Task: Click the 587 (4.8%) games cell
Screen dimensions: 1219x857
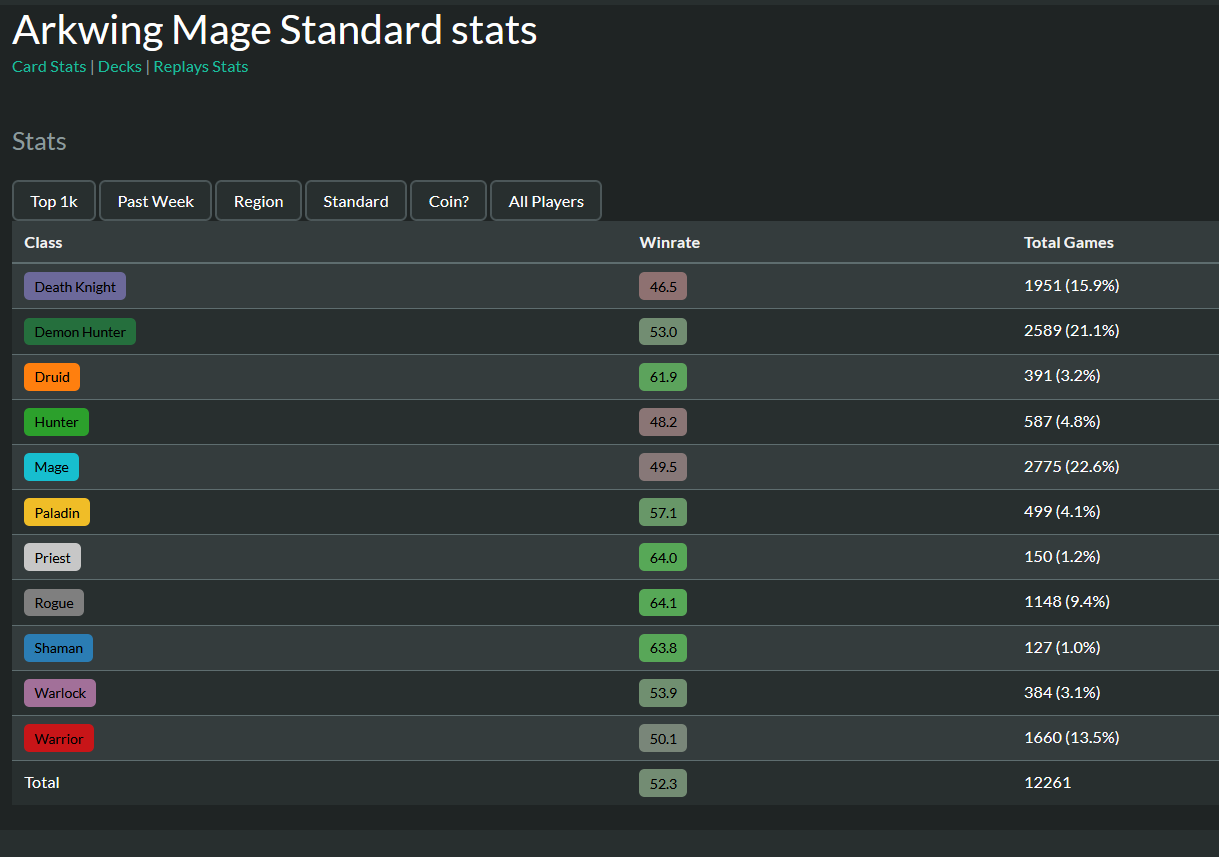Action: (x=1062, y=422)
